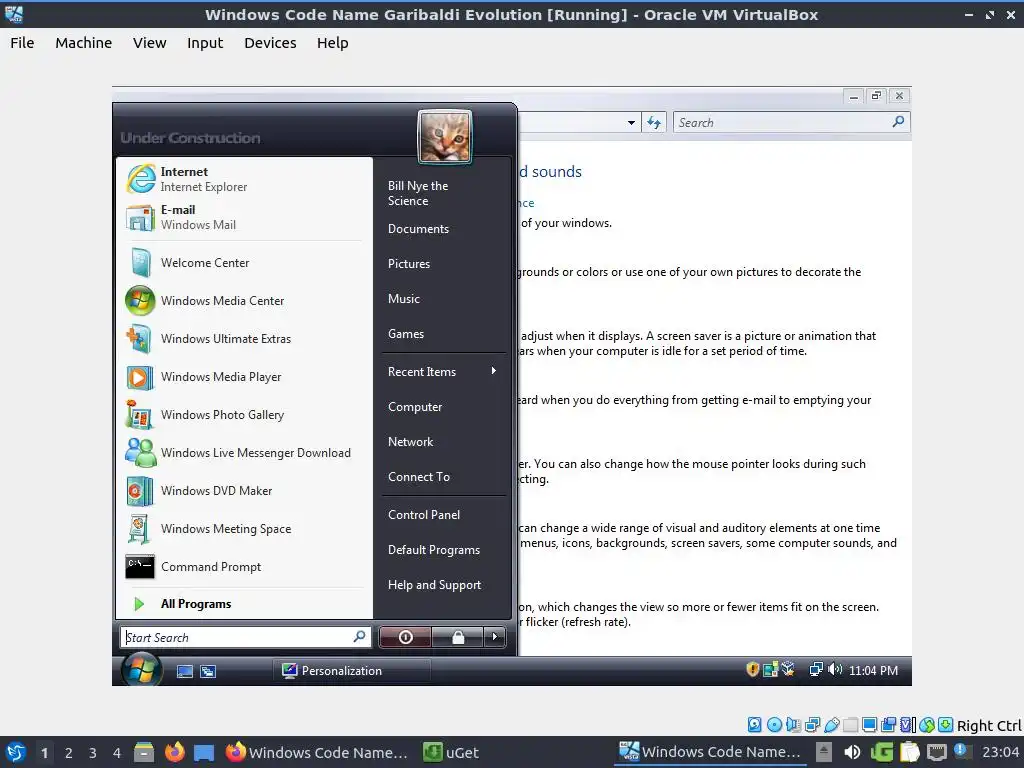Open the VirtualBox Input menu
Viewport: 1024px width, 768px height.
coord(205,42)
